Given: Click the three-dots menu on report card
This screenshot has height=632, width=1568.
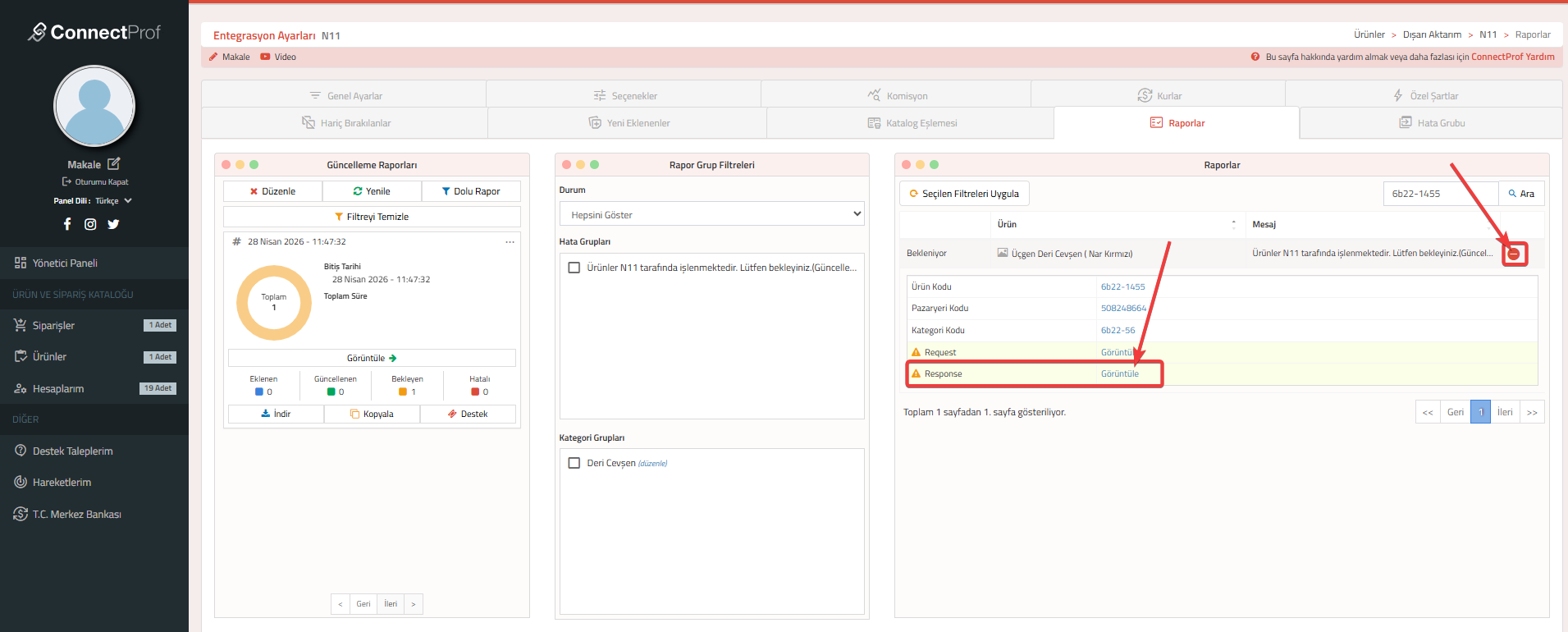Looking at the screenshot, I should (510, 242).
